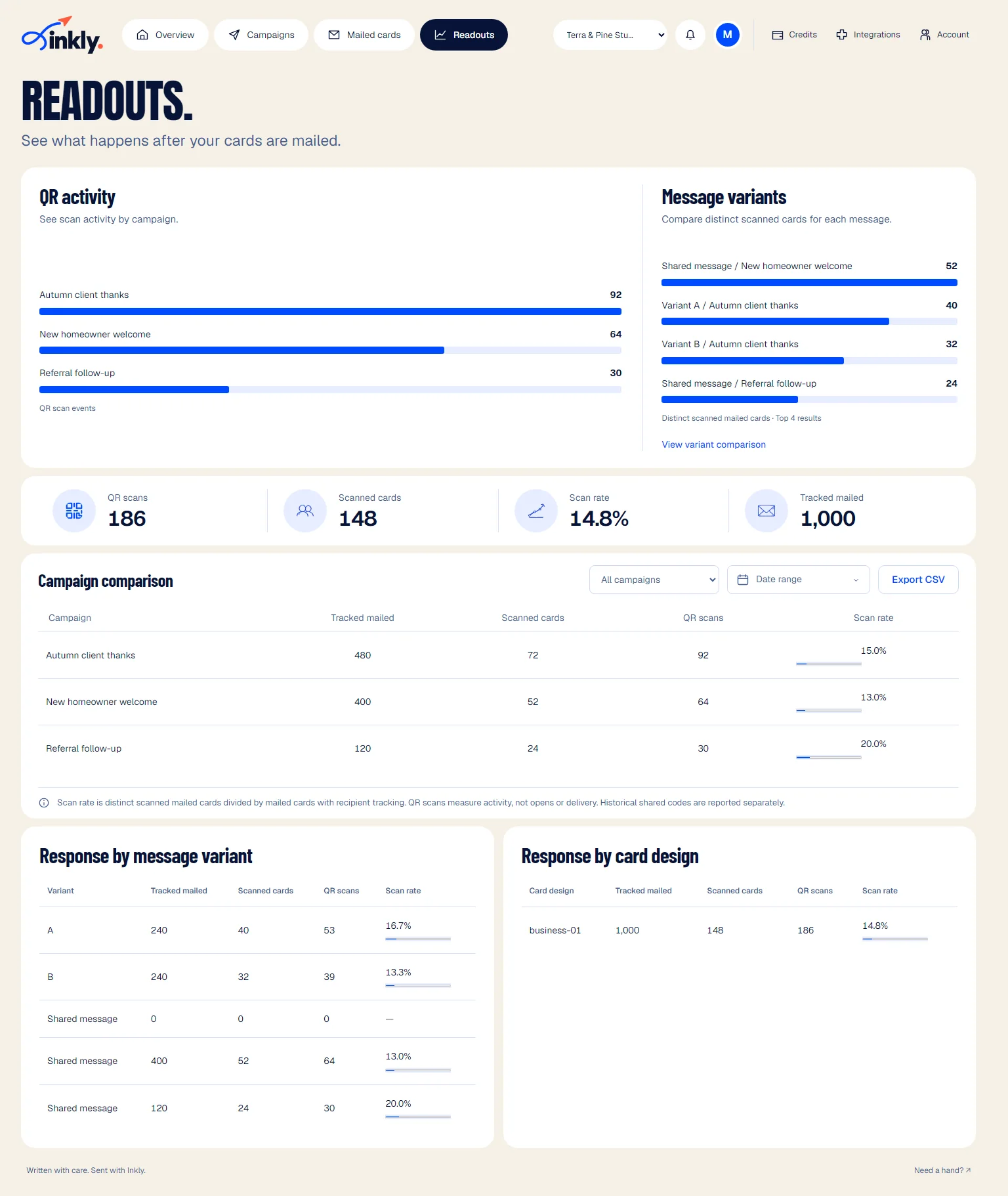The image size is (1008, 1196).
Task: Click the QR scans icon
Action: click(74, 511)
